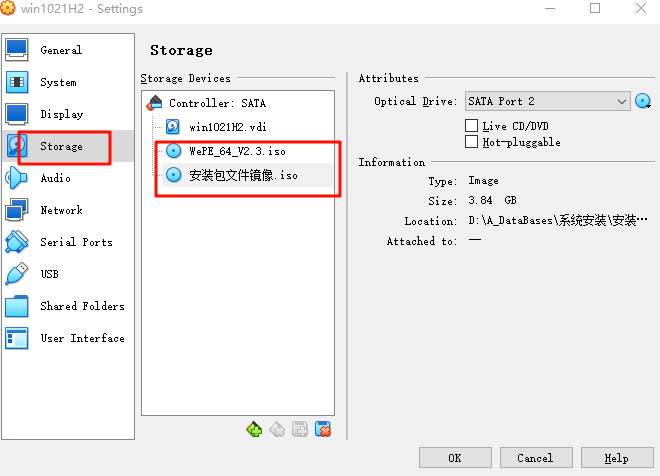Click the choose optical disk icon
The height and width of the screenshot is (476, 660).
(643, 101)
